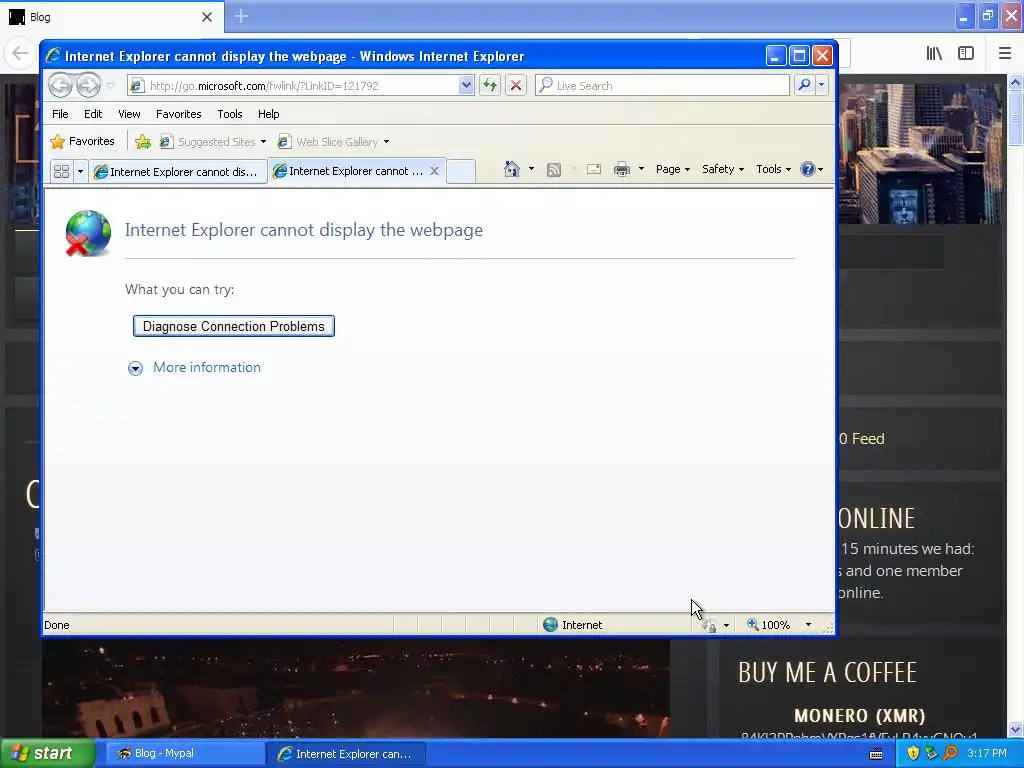Open the Favorites menu in menu bar
This screenshot has width=1024, height=768.
click(x=178, y=114)
